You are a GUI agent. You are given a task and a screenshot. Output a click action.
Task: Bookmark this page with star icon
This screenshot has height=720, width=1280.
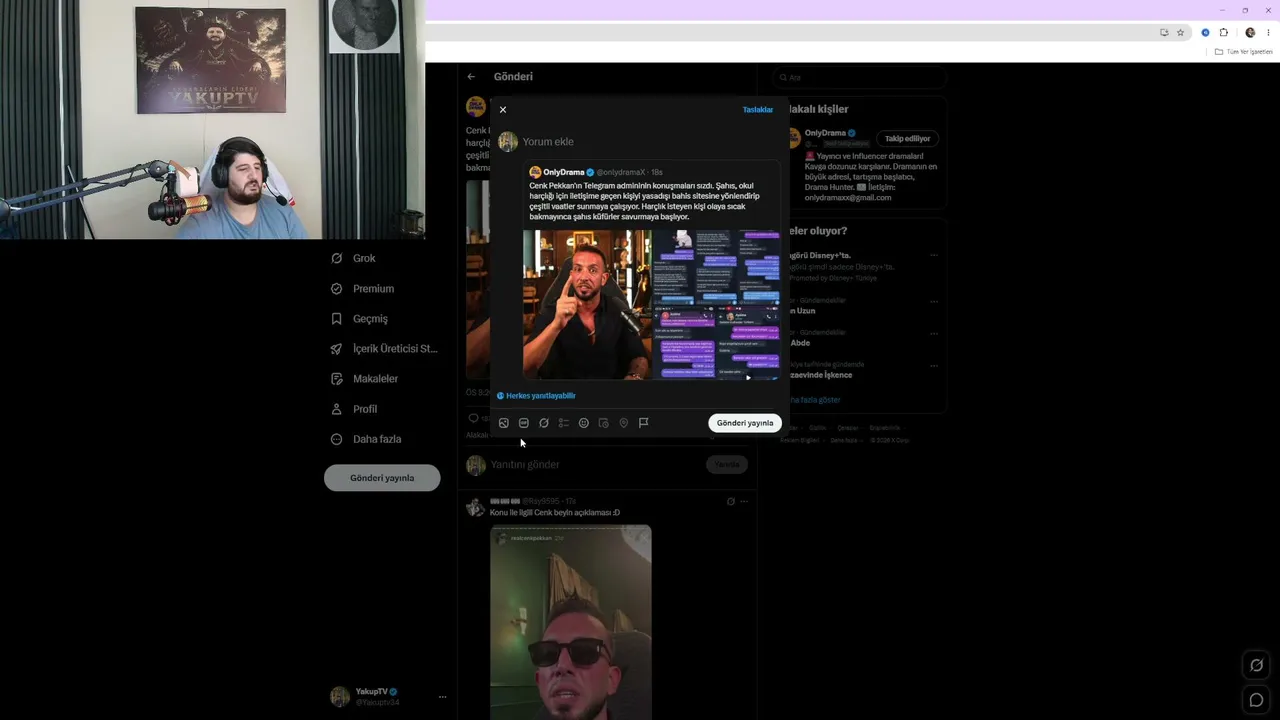tap(1180, 33)
